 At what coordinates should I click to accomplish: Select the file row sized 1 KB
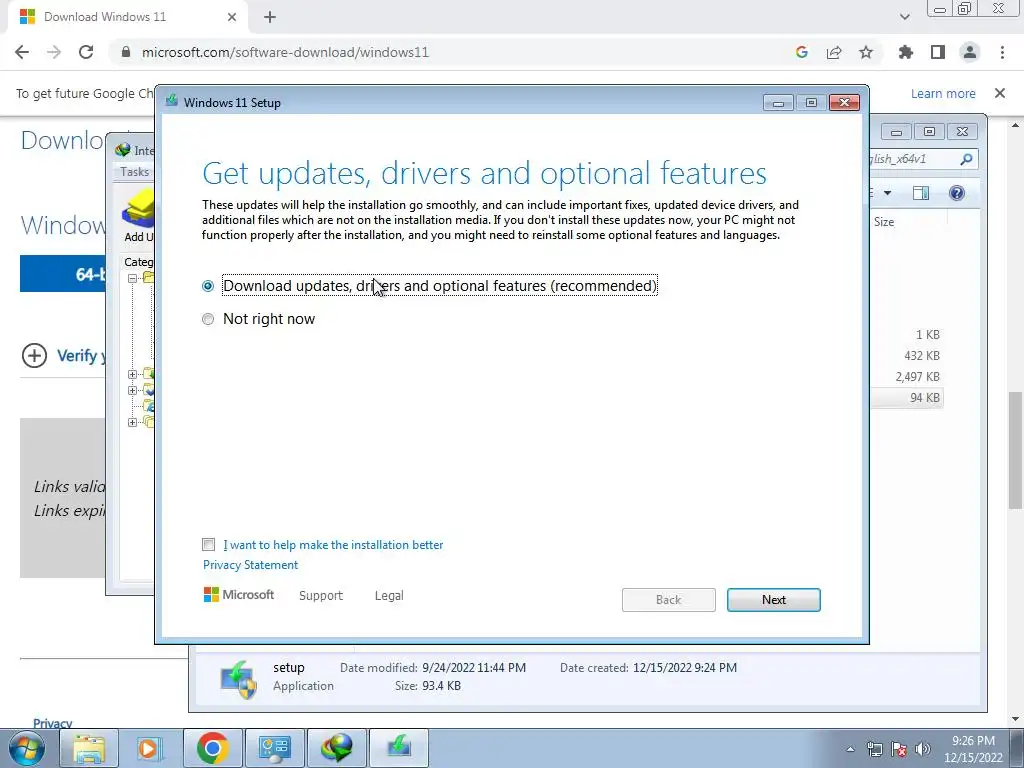906,335
